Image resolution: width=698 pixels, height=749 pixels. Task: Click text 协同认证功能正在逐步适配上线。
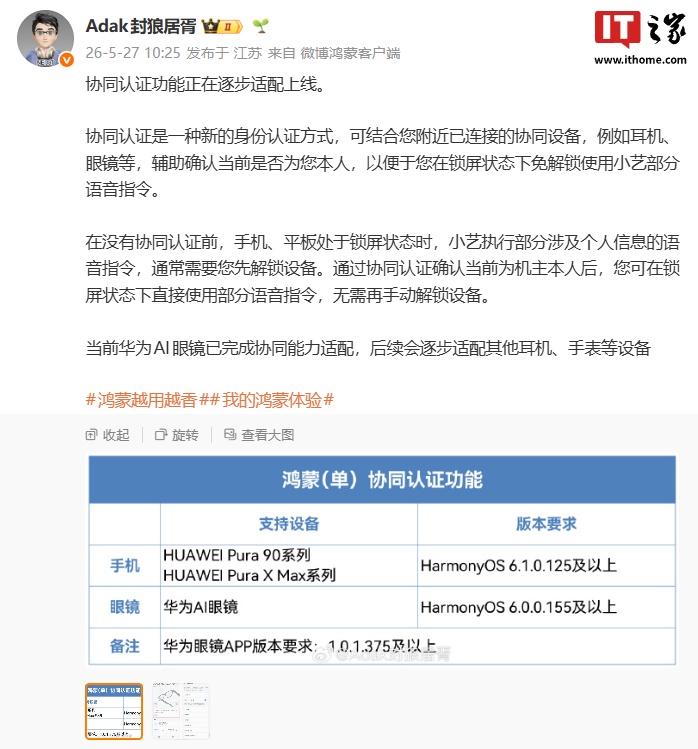[205, 84]
